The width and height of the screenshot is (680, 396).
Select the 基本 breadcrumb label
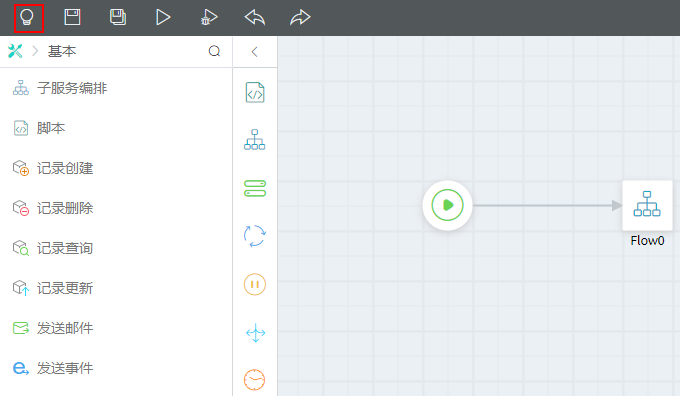(62, 51)
